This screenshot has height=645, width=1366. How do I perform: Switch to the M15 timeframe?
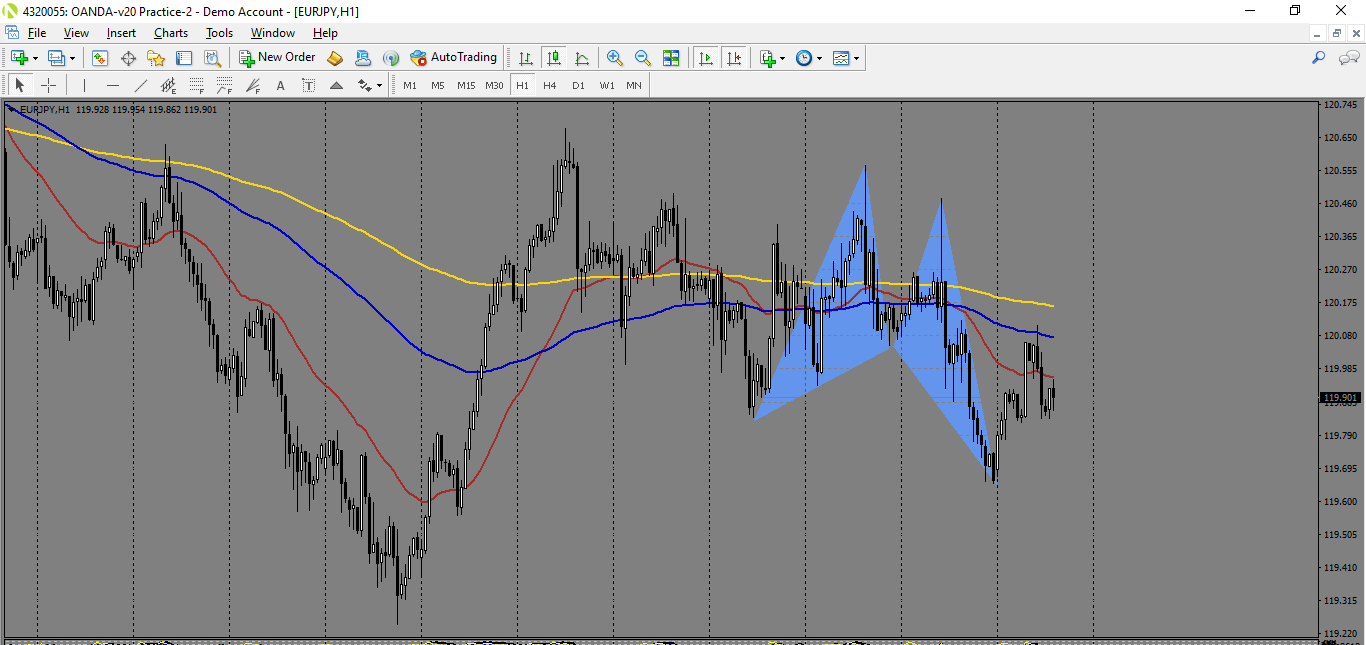click(x=466, y=85)
